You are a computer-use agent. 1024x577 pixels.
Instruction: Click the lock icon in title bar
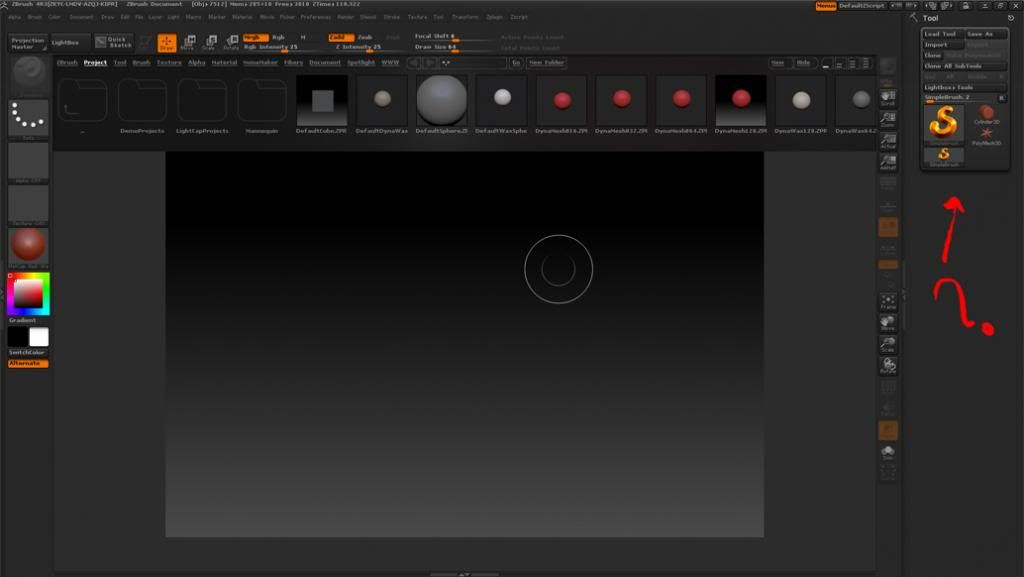965,5
